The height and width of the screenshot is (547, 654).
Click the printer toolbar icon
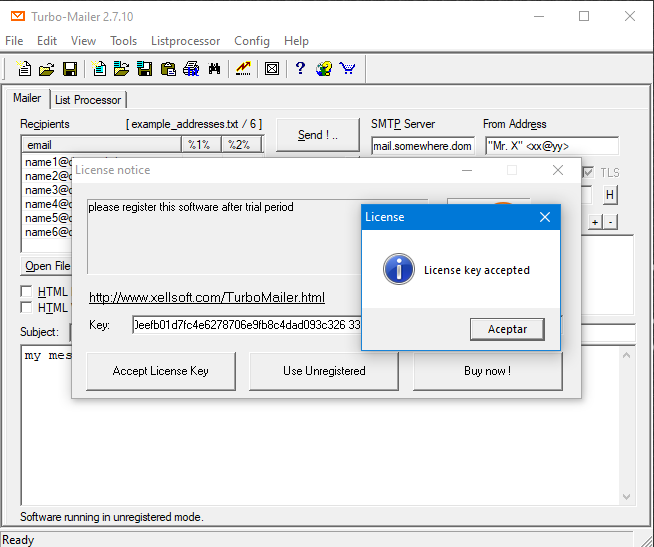coord(191,69)
